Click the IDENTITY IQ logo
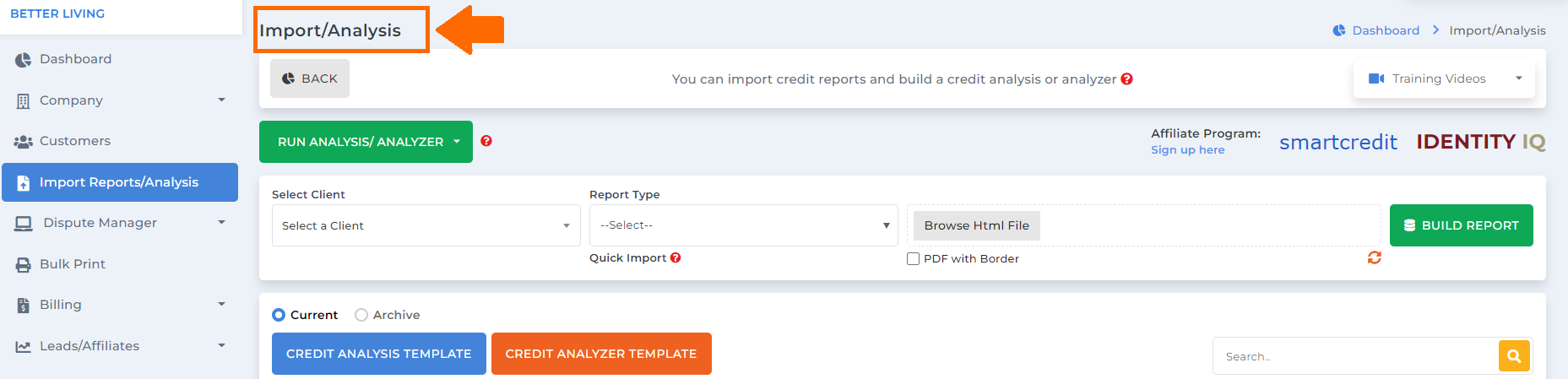Screen dimensions: 1568x379 [1480, 142]
